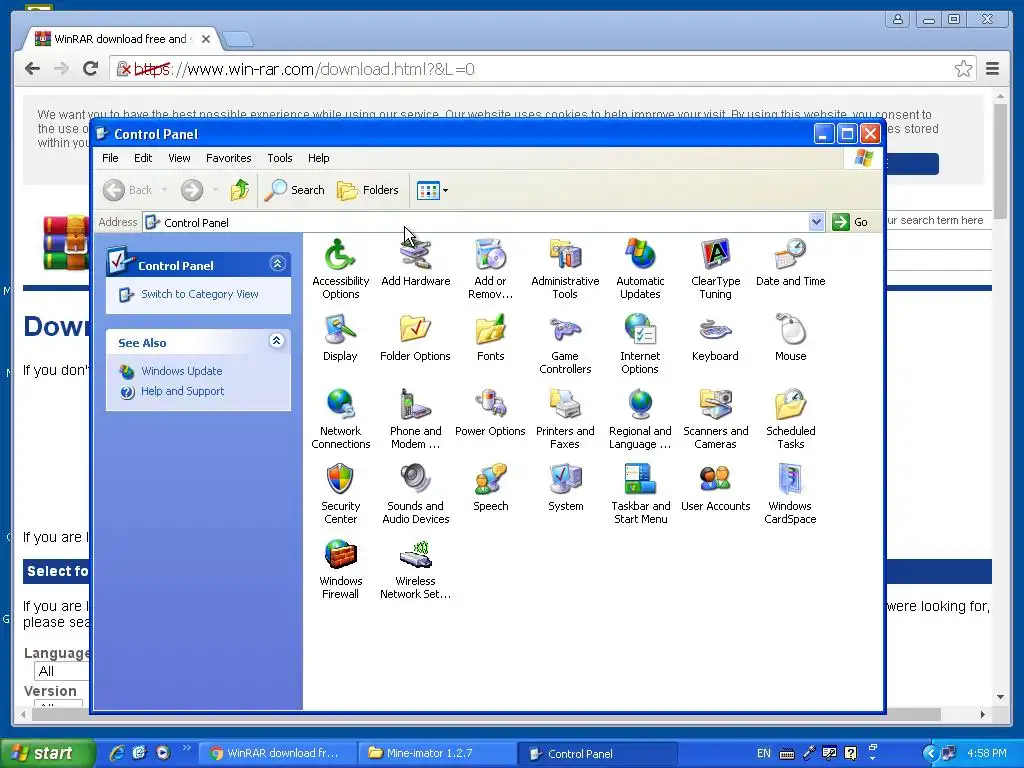Switch to WinRAR download taskbar item
Screen dimensions: 1024x768
point(278,754)
